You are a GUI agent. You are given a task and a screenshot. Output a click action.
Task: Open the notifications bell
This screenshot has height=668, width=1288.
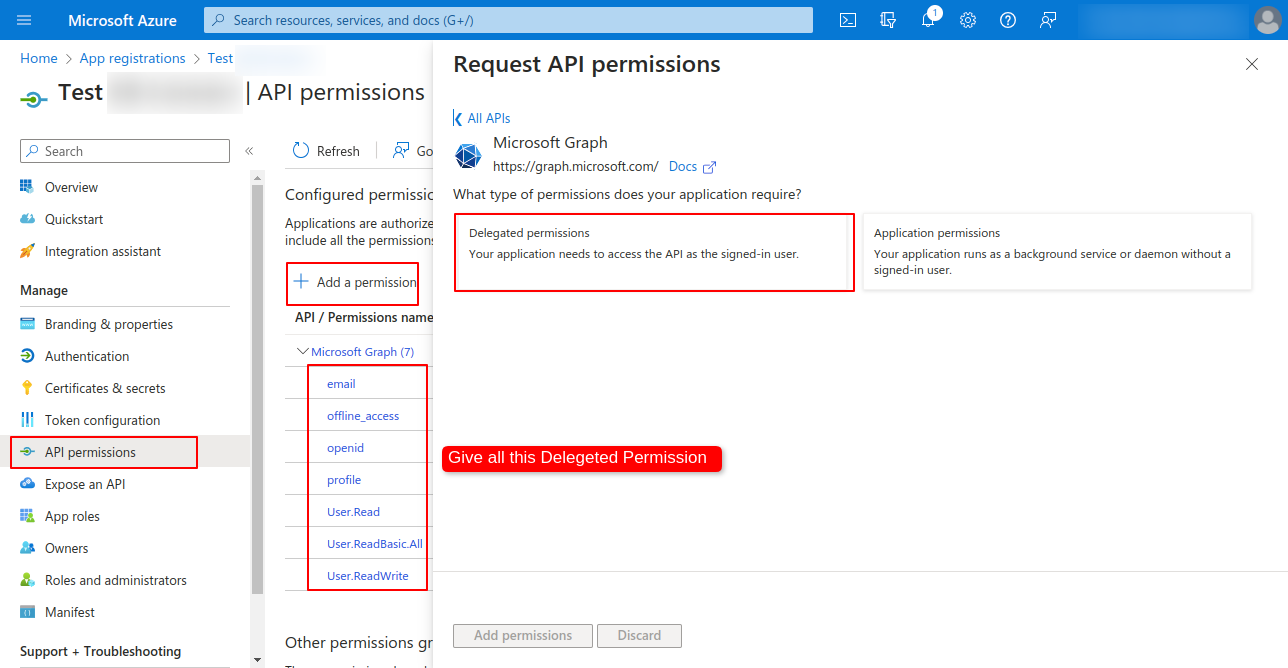tap(929, 19)
